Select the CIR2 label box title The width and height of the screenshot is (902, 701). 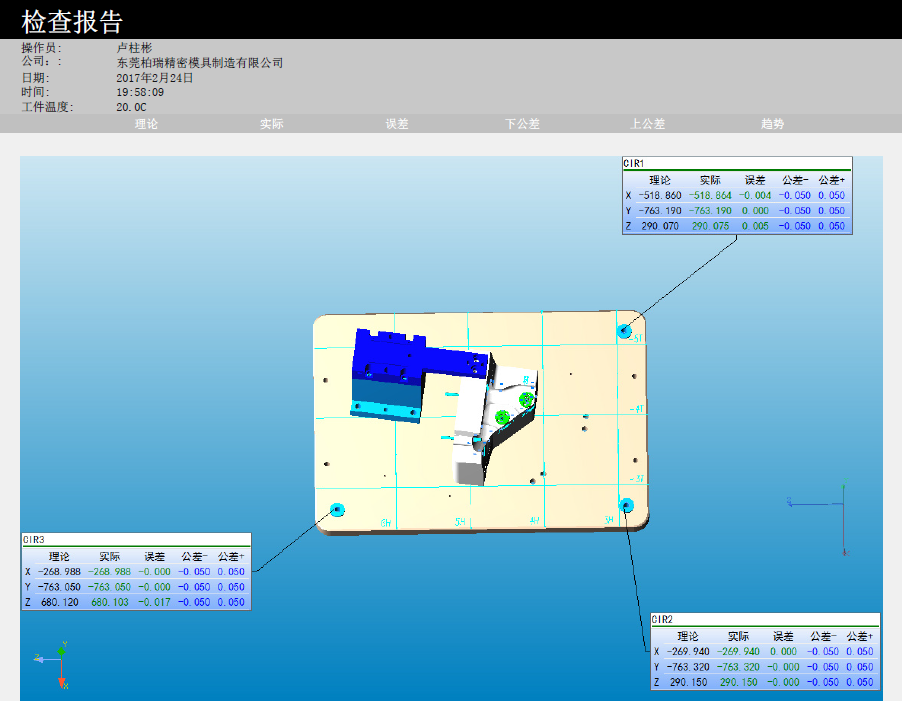click(x=662, y=619)
